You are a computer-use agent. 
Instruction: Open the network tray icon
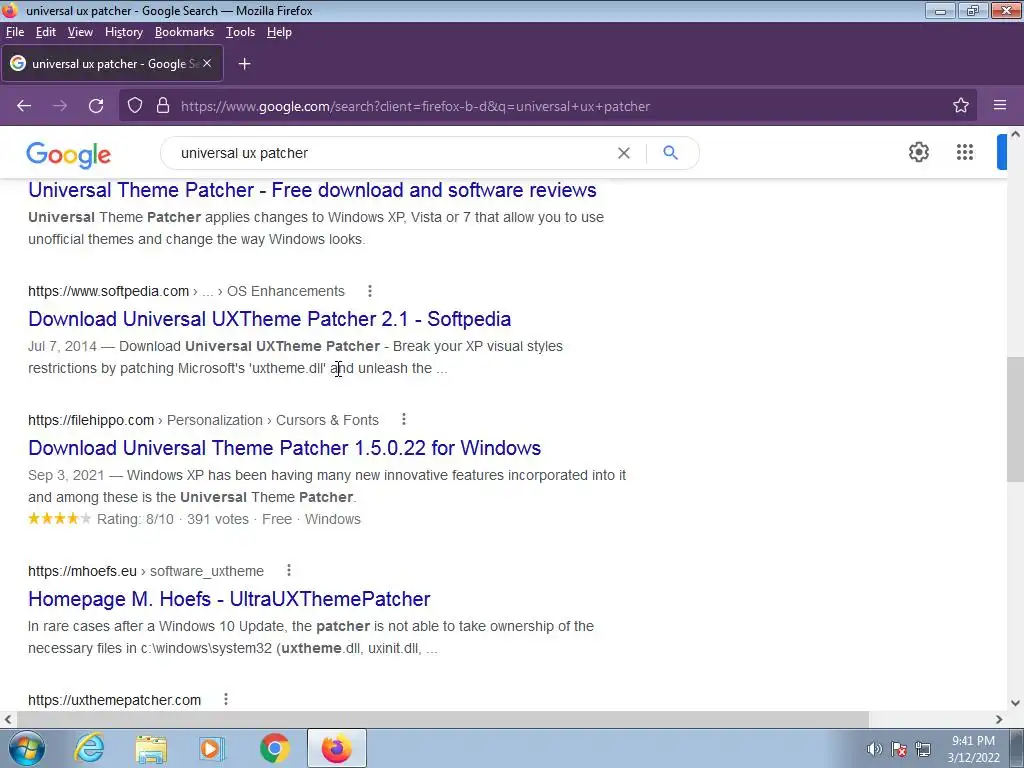point(923,749)
